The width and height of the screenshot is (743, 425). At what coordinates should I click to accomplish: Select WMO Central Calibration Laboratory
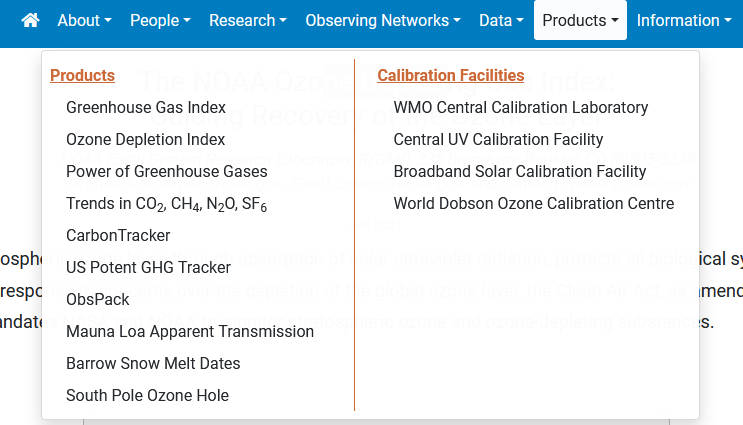[521, 107]
